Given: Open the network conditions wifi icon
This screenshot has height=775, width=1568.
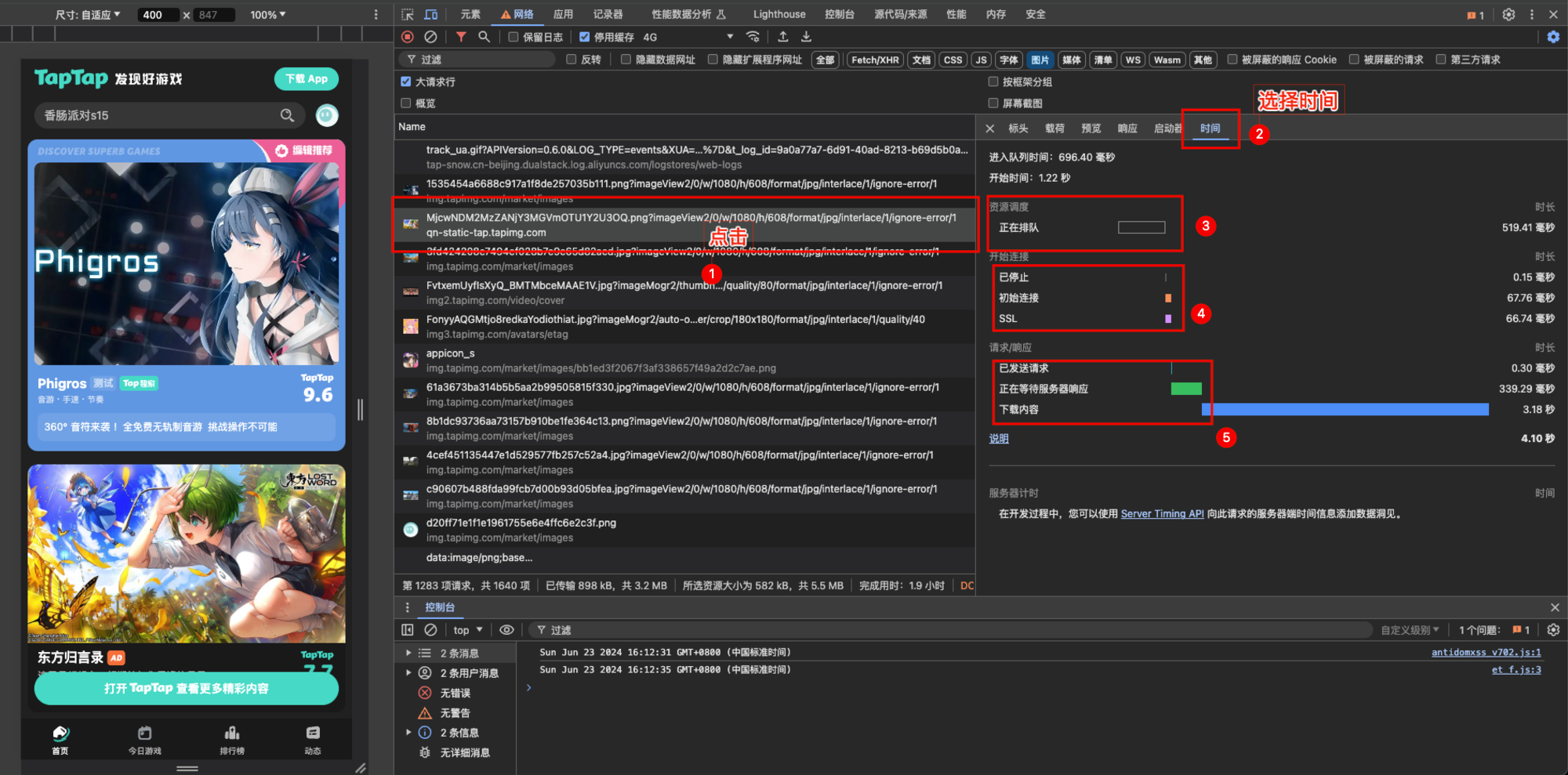Looking at the screenshot, I should (753, 37).
